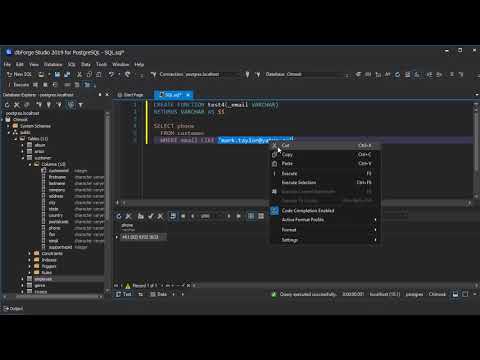Click the editor vertical scrollbar
Screen dimensions: 480x360
click(x=476, y=150)
